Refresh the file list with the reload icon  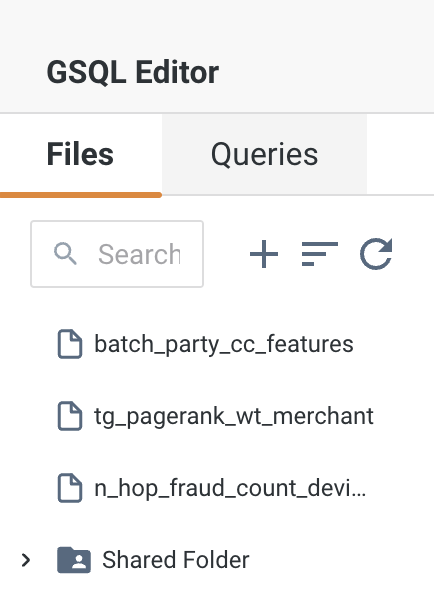376,254
